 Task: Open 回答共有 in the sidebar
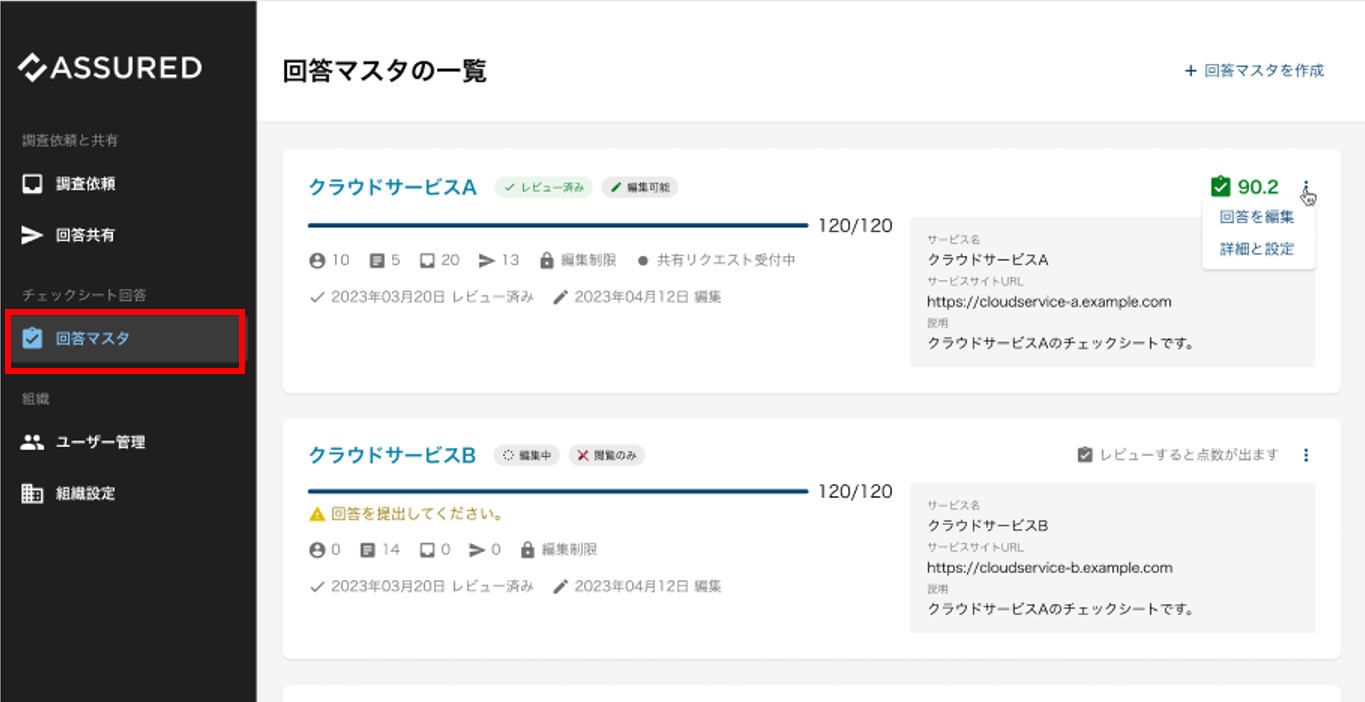pos(85,235)
